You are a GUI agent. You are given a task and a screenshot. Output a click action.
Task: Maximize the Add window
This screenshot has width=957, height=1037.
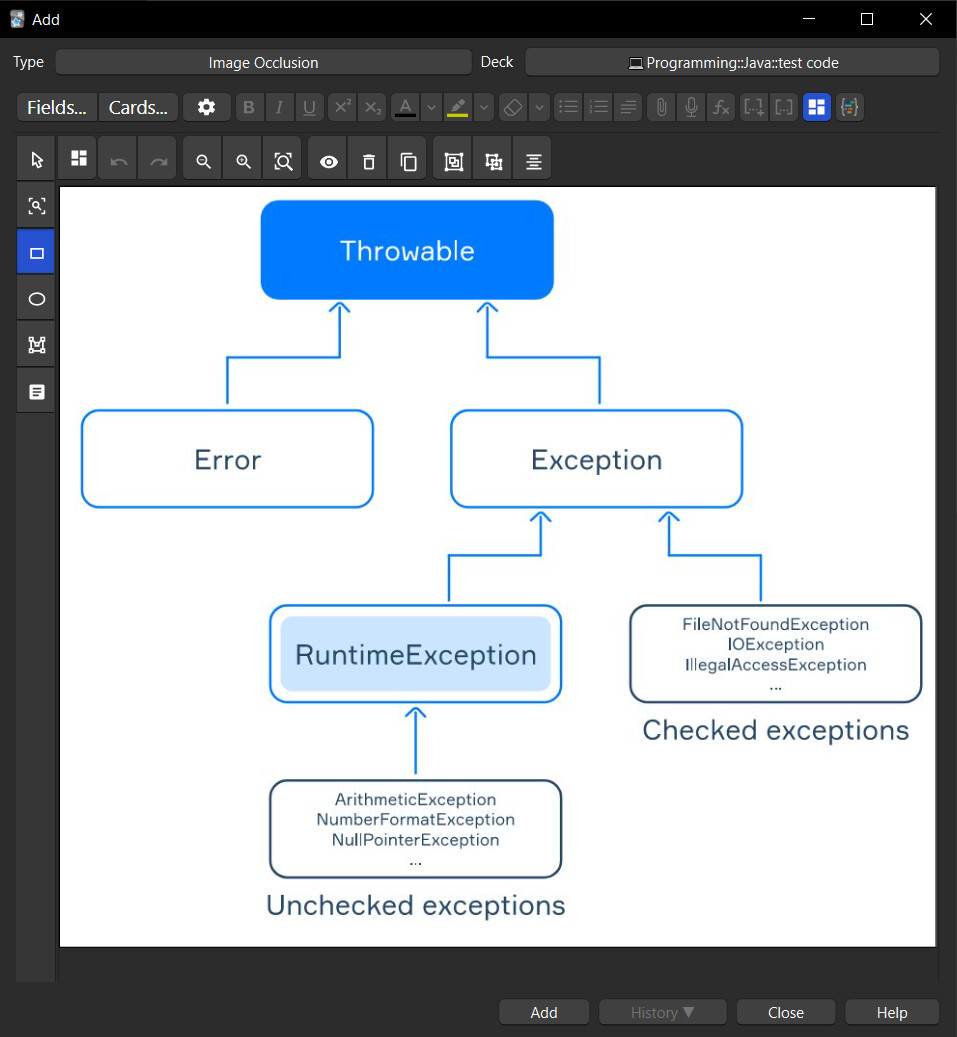coord(866,19)
